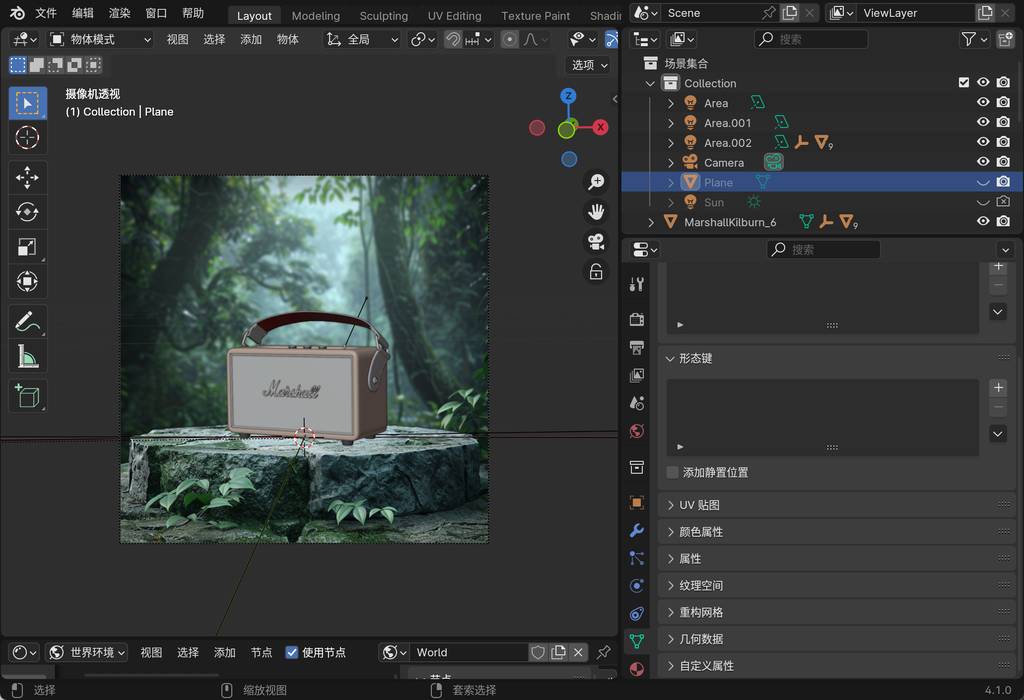This screenshot has width=1024, height=700.
Task: Expand the UV 贴图 panel
Action: [699, 505]
